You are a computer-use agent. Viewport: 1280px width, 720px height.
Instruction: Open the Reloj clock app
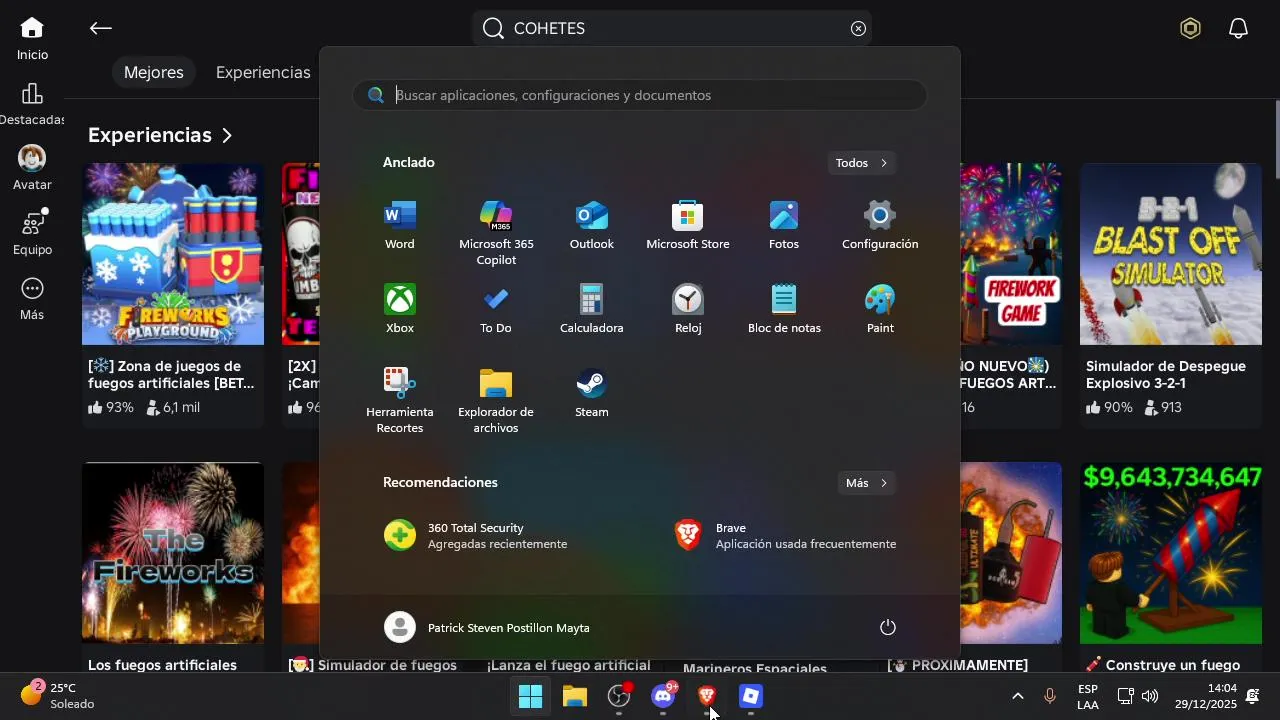pyautogui.click(x=688, y=310)
